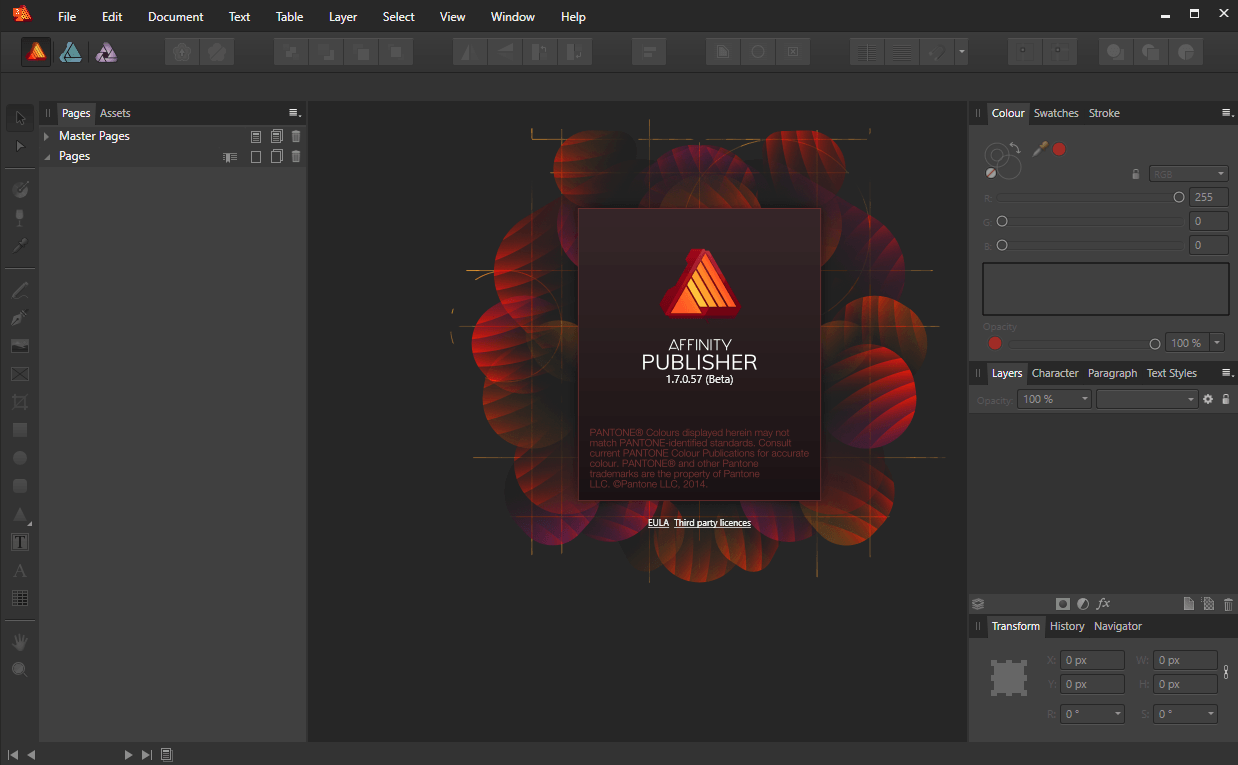Select the View (hand) tool

[20, 641]
